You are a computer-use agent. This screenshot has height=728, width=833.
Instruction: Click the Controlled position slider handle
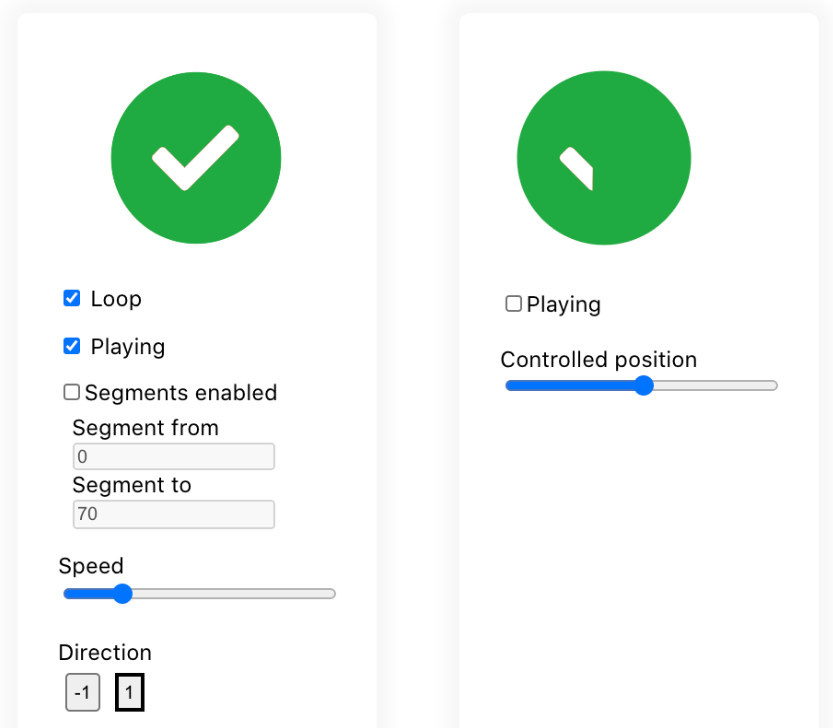coord(644,386)
